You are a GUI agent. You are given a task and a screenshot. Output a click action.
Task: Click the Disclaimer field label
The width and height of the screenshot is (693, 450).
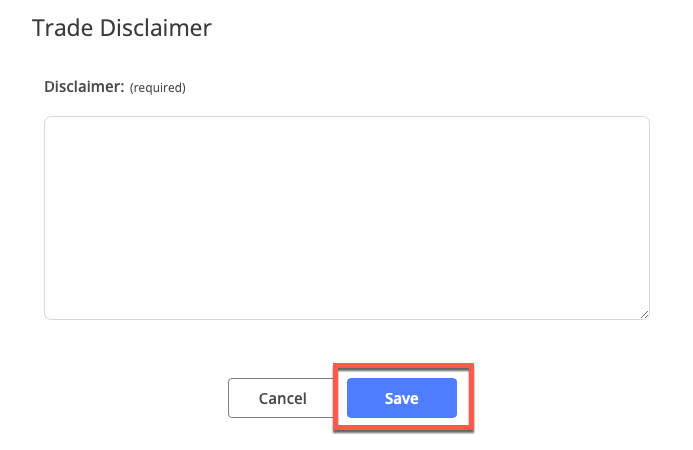(x=84, y=87)
